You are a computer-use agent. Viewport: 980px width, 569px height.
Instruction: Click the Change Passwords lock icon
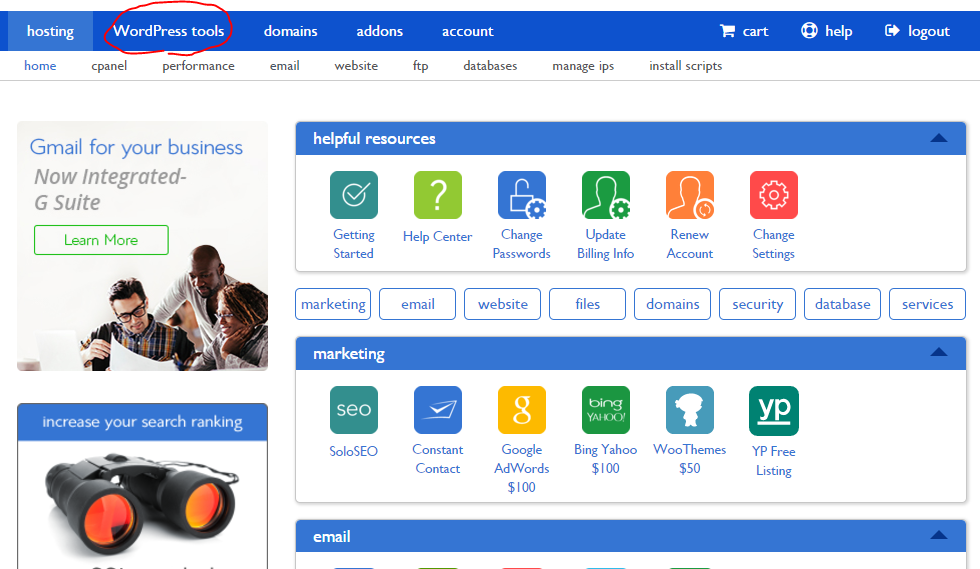click(522, 195)
